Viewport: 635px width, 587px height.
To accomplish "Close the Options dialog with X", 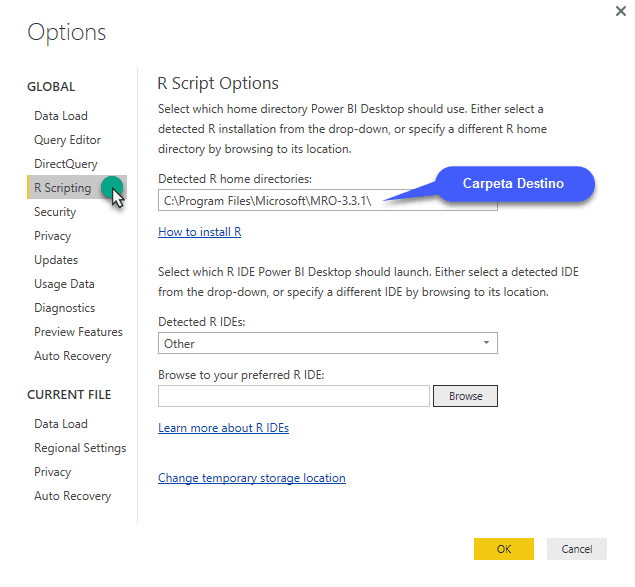I will 621,10.
